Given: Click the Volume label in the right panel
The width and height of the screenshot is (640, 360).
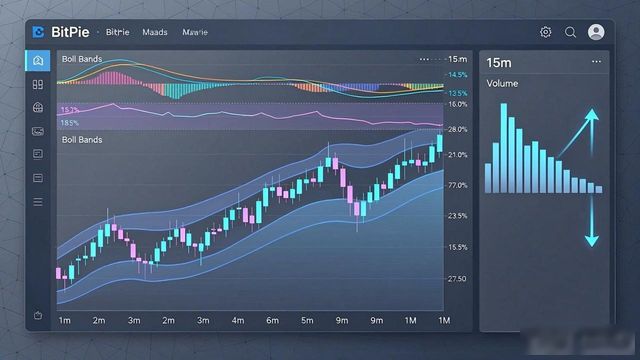Looking at the screenshot, I should [x=502, y=84].
